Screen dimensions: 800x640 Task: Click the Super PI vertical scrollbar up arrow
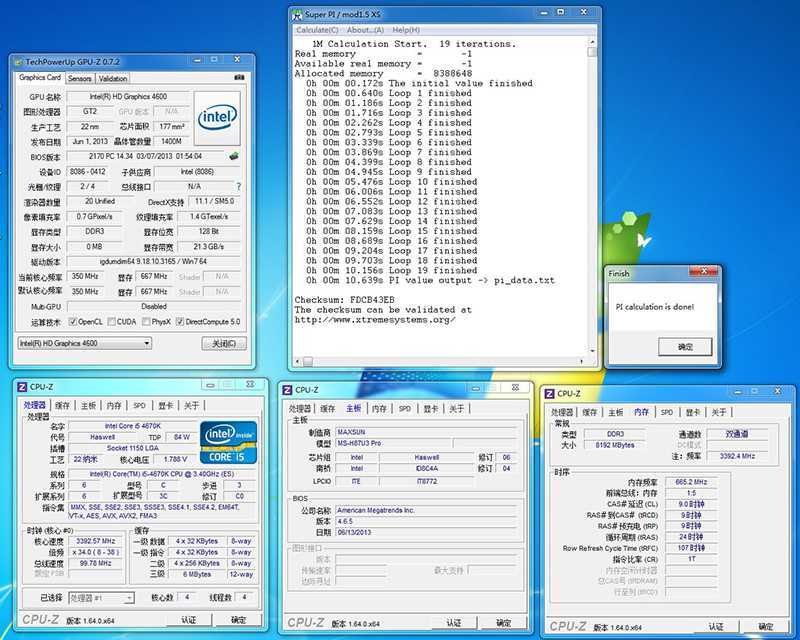tap(592, 42)
